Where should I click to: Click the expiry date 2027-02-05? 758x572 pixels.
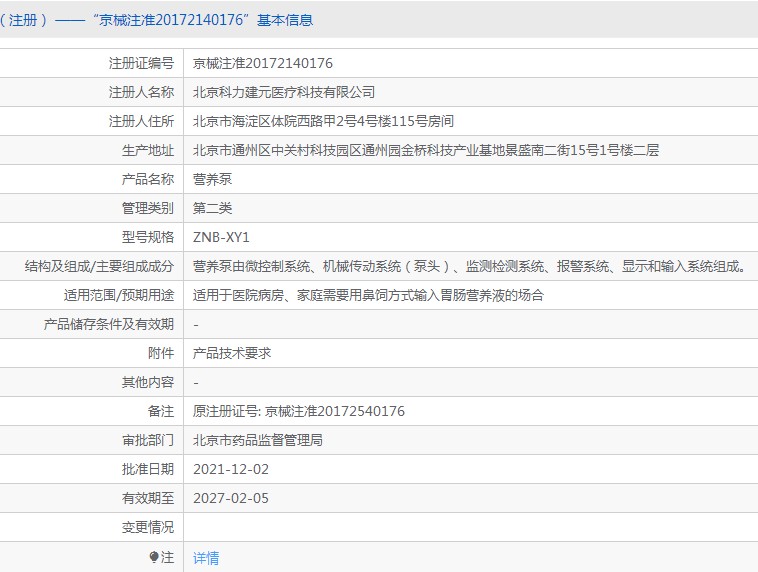(231, 498)
